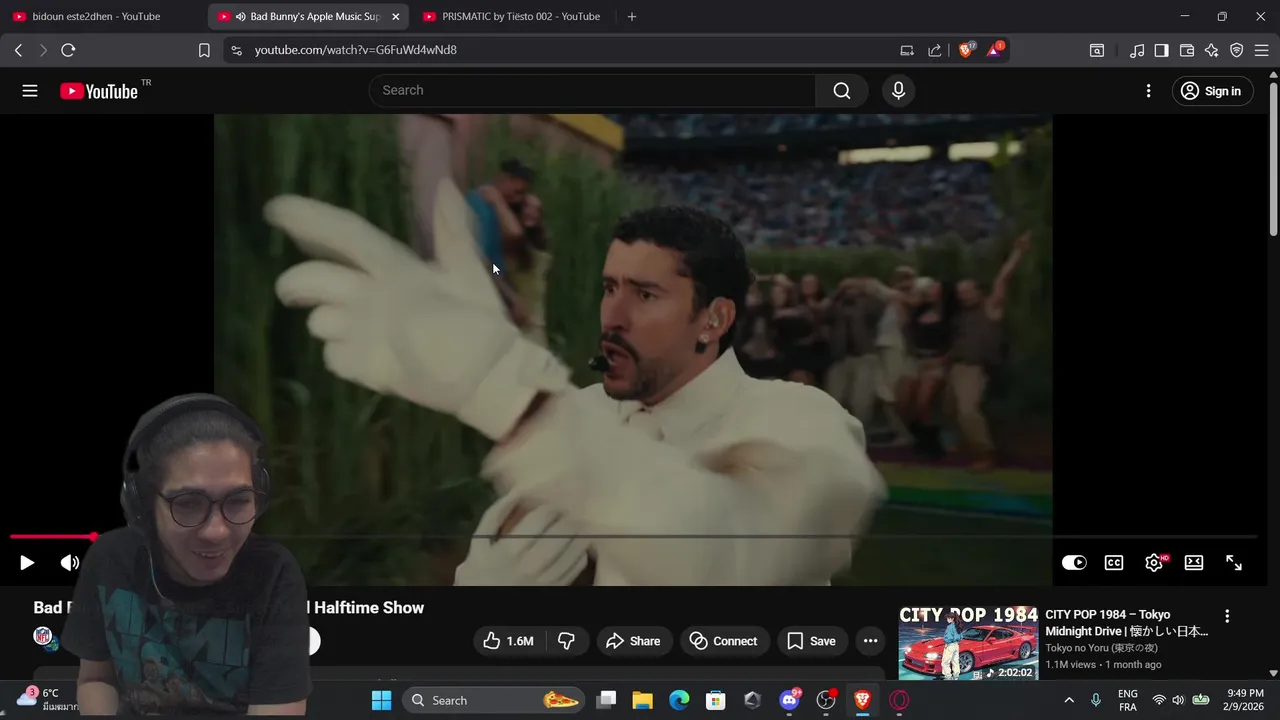Open the YouTube guide hamburger menu

click(x=30, y=91)
